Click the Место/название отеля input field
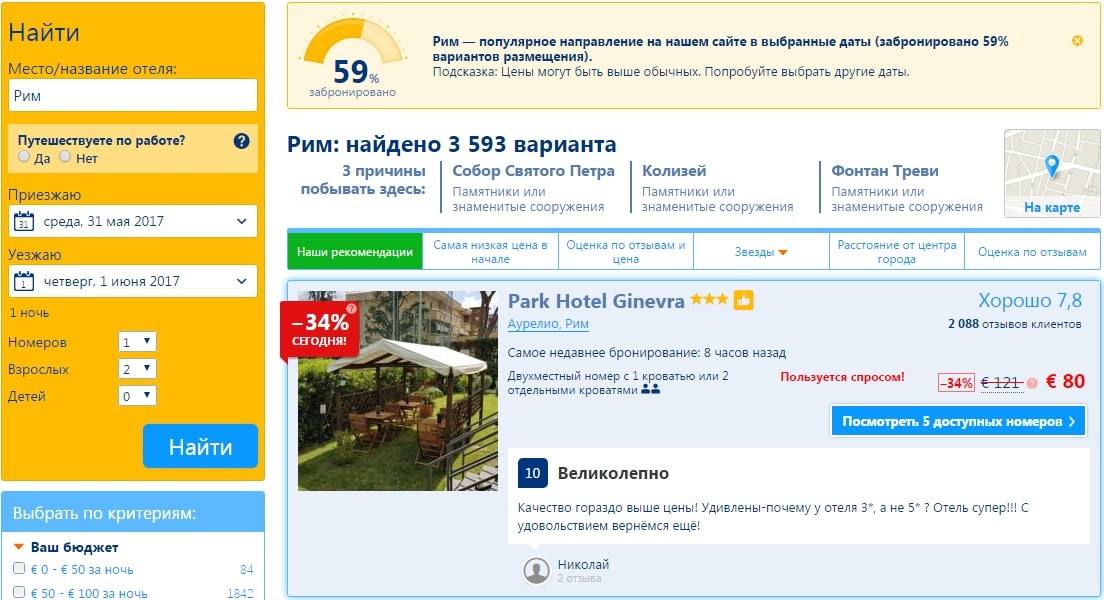 [x=133, y=95]
